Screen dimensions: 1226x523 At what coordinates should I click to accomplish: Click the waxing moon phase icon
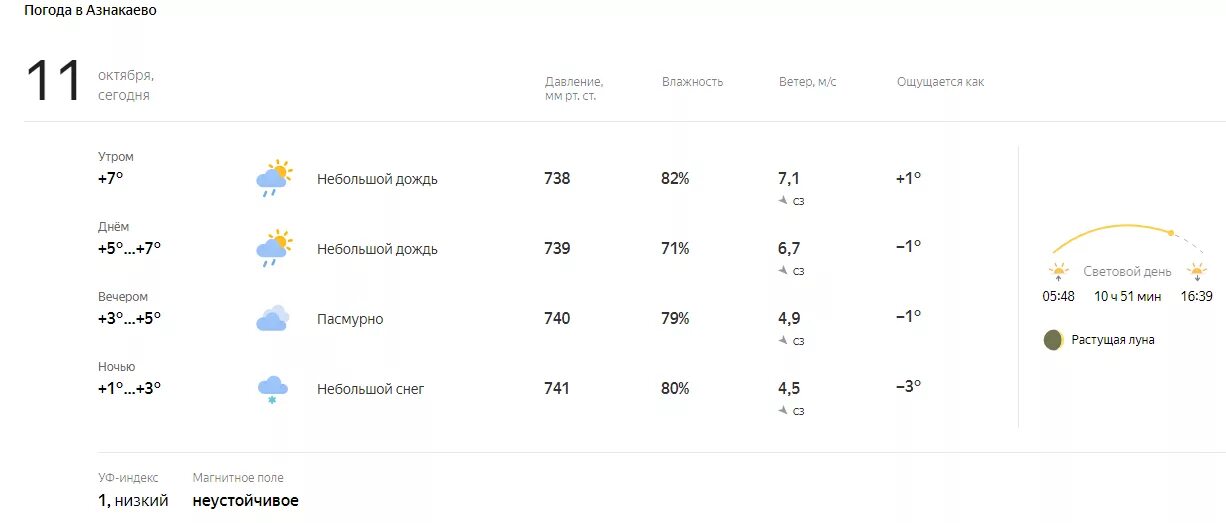[1052, 340]
